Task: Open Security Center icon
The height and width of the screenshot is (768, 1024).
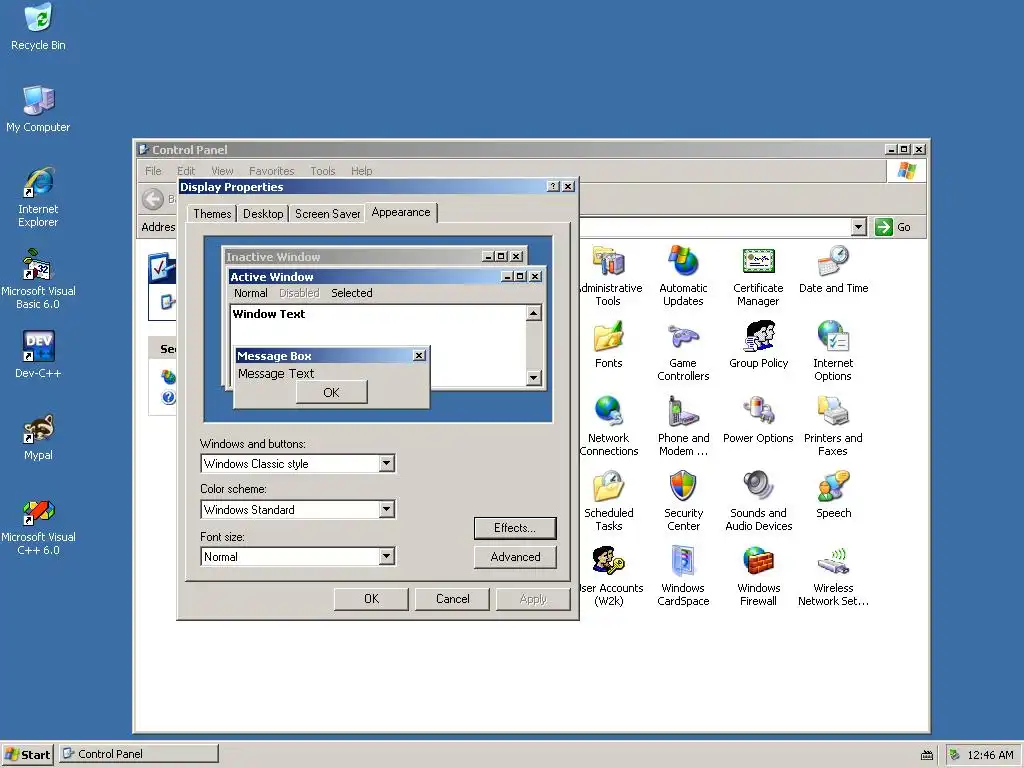Action: click(x=683, y=487)
